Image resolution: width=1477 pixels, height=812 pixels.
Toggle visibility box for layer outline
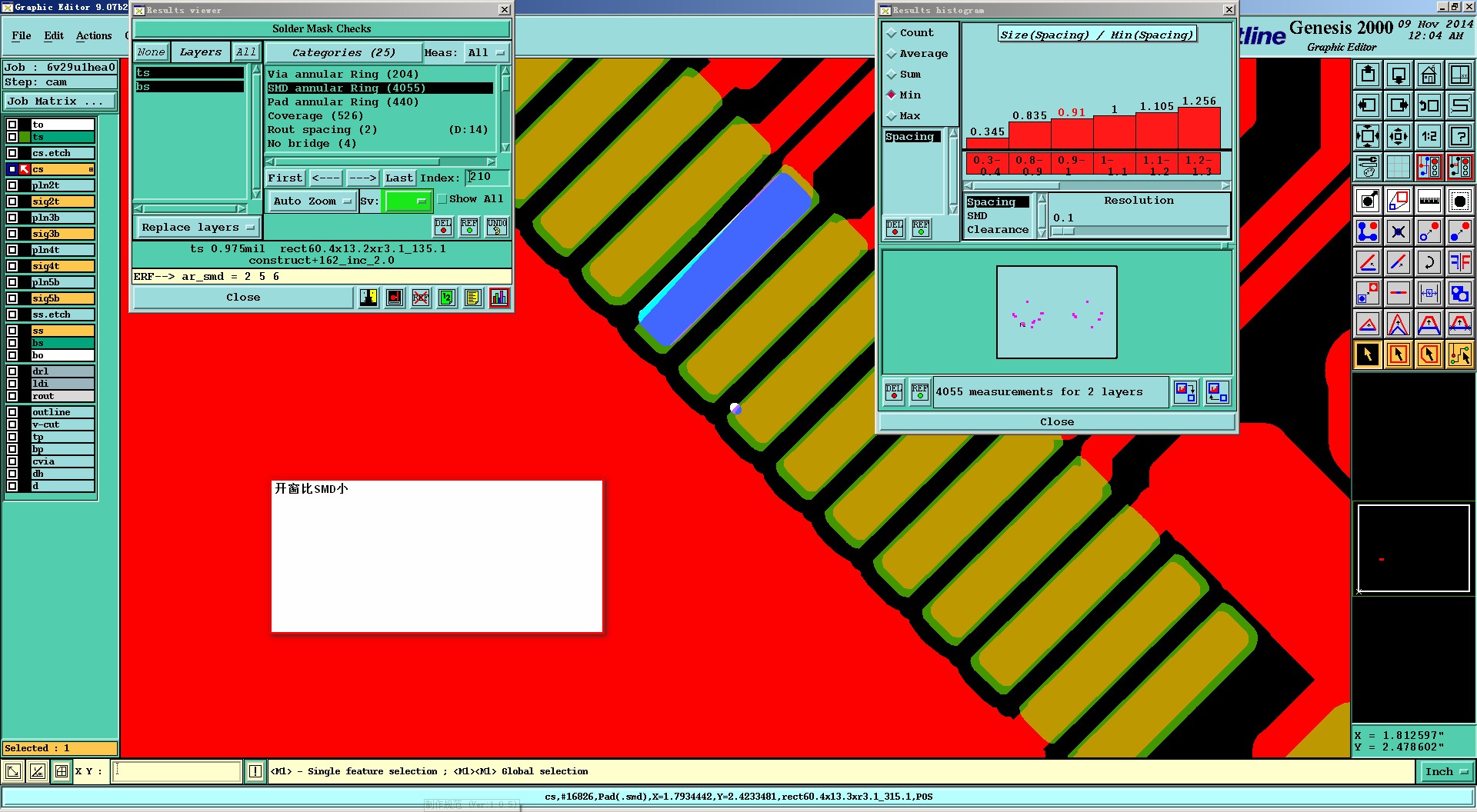pos(12,412)
